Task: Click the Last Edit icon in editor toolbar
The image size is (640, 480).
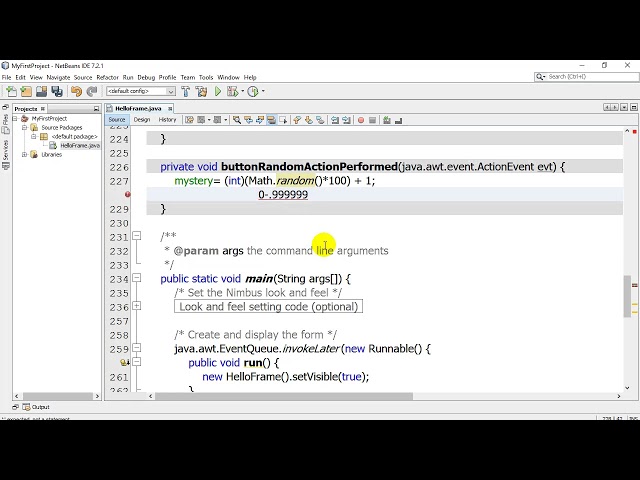Action: tap(189, 120)
